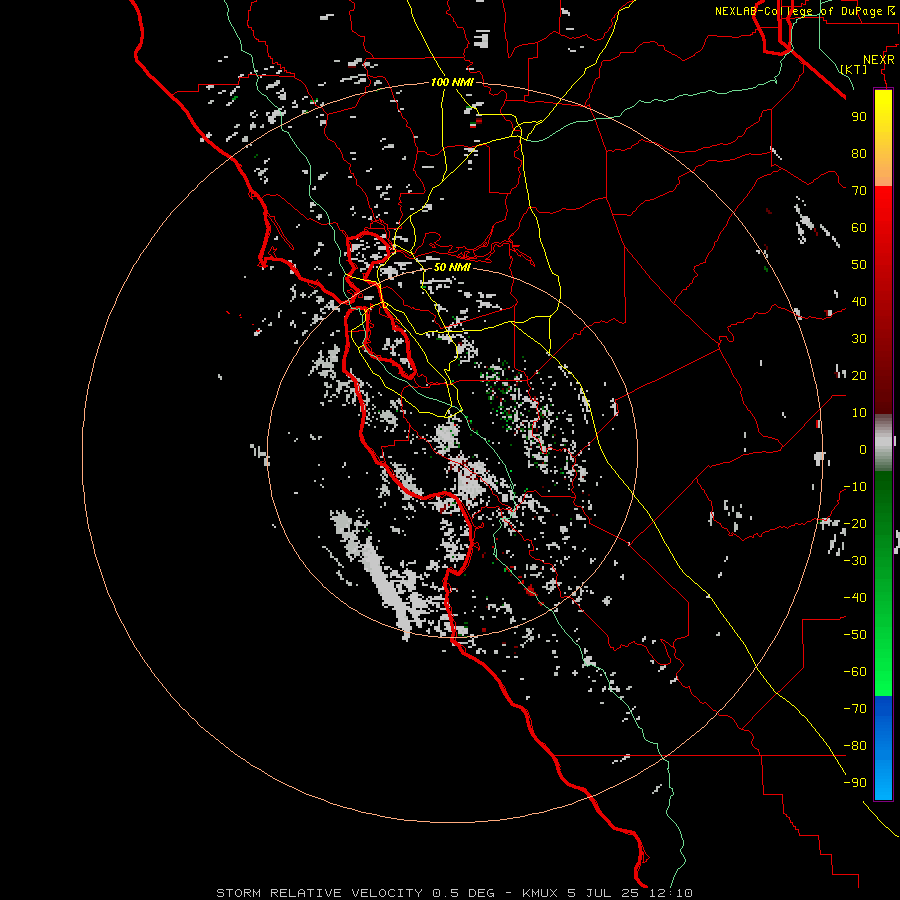Select the positive 30 velocity scale label

859,339
